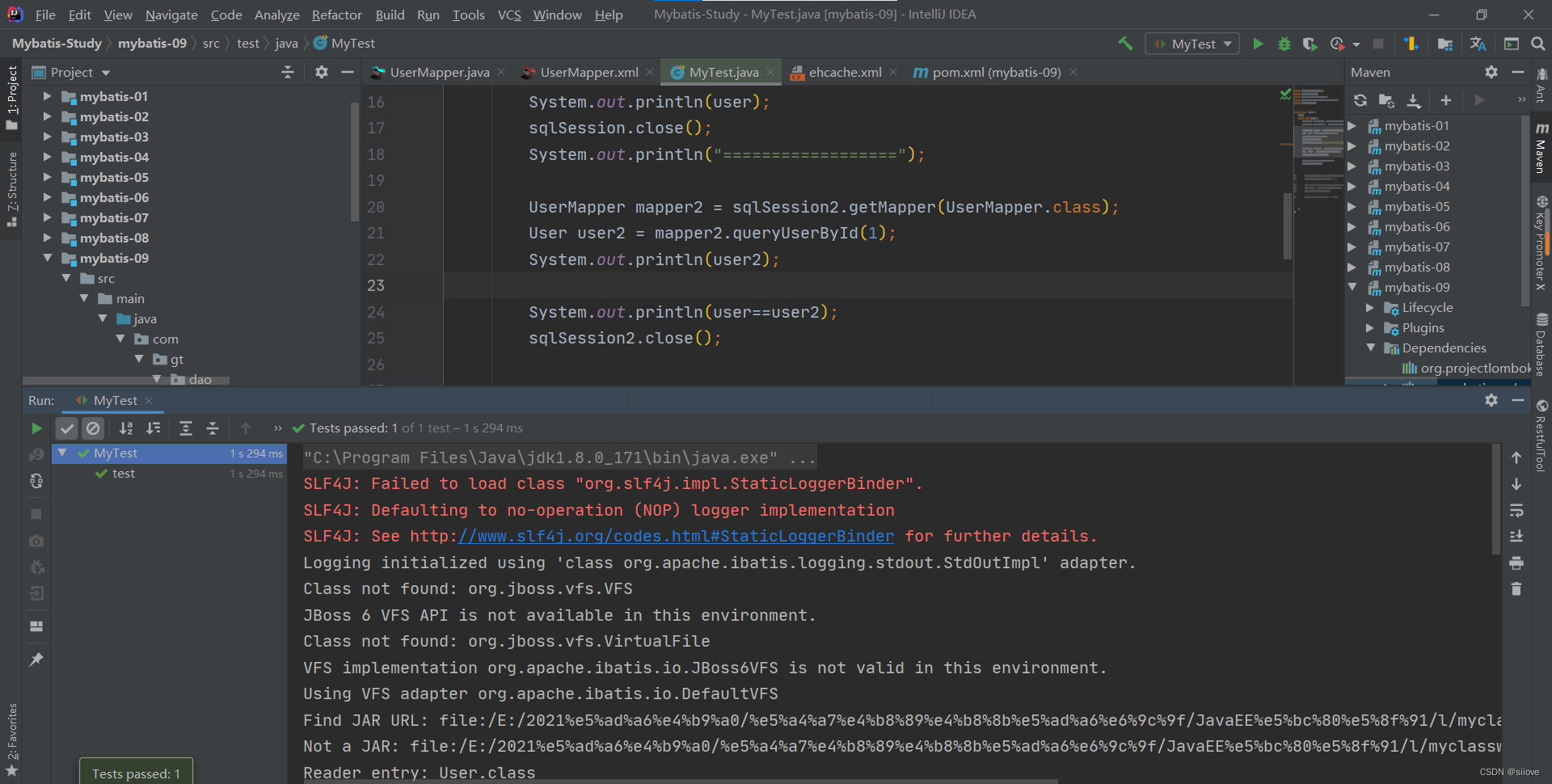Open Run panel settings gear
The height and width of the screenshot is (784, 1552).
pos(1491,400)
